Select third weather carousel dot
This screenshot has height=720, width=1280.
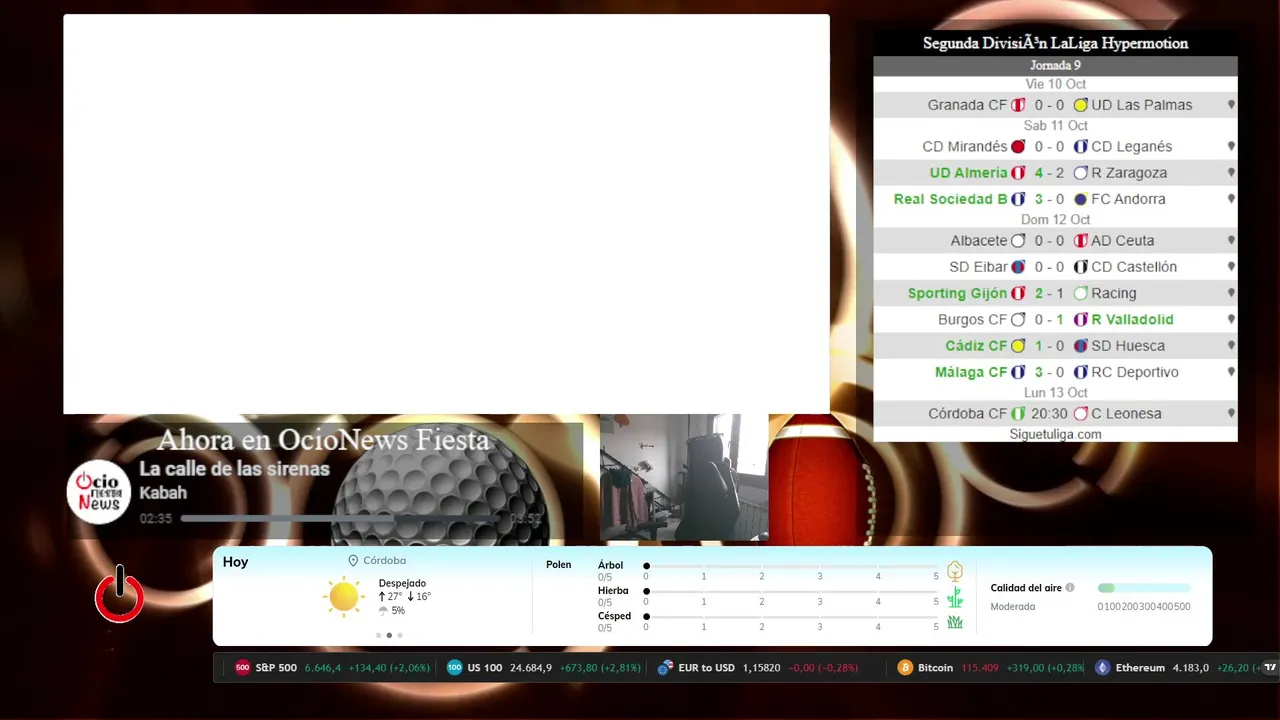pos(400,635)
